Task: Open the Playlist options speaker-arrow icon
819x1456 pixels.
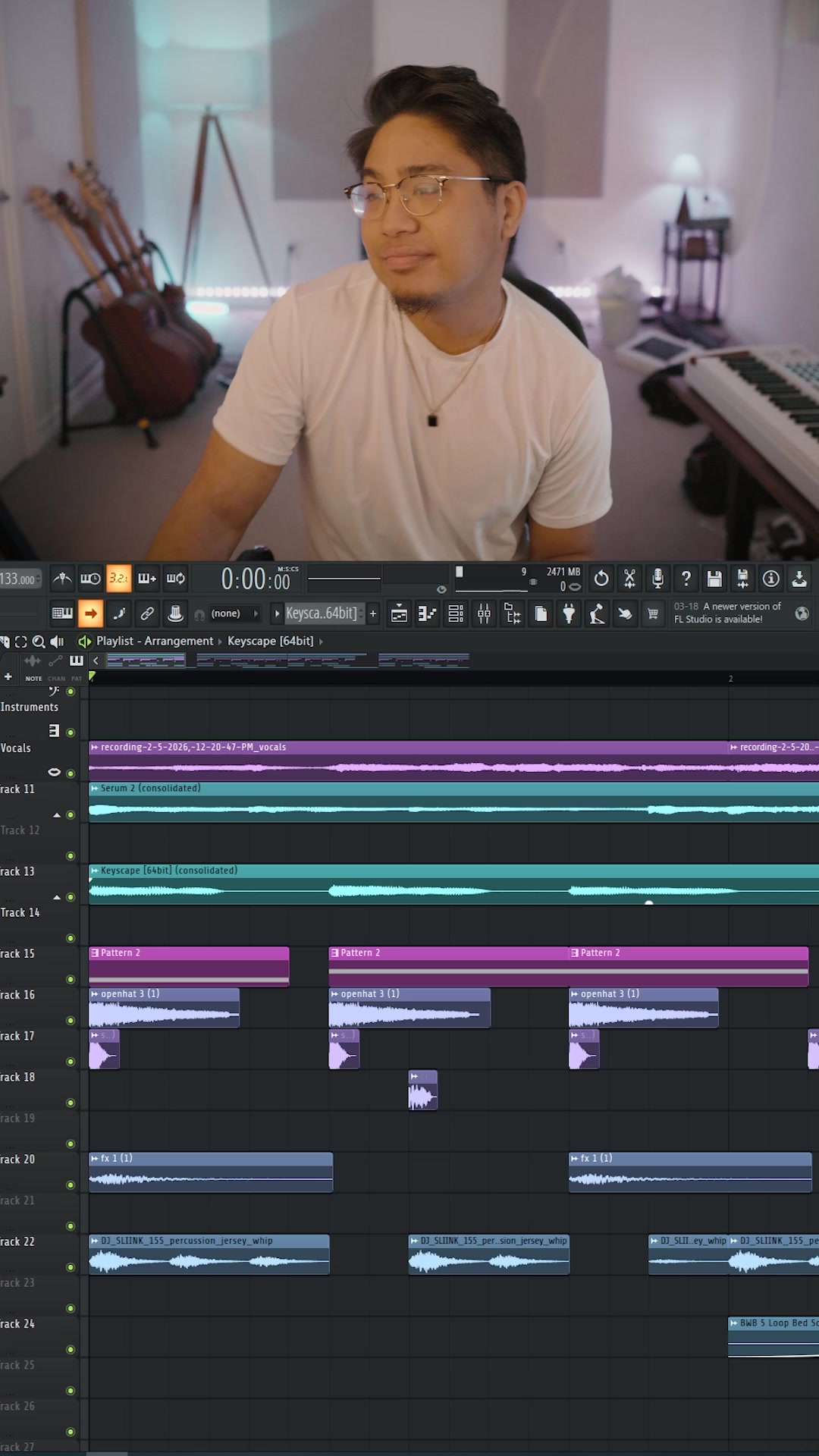Action: (84, 642)
